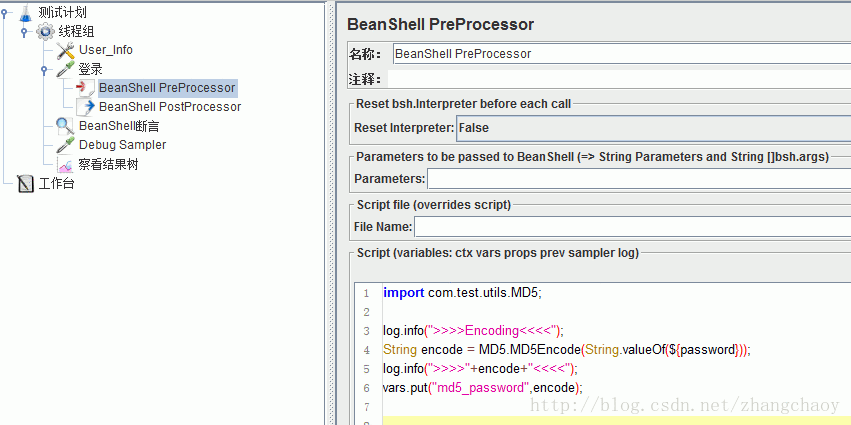
Task: Click the wrench icon beside User_Info
Action: point(66,50)
